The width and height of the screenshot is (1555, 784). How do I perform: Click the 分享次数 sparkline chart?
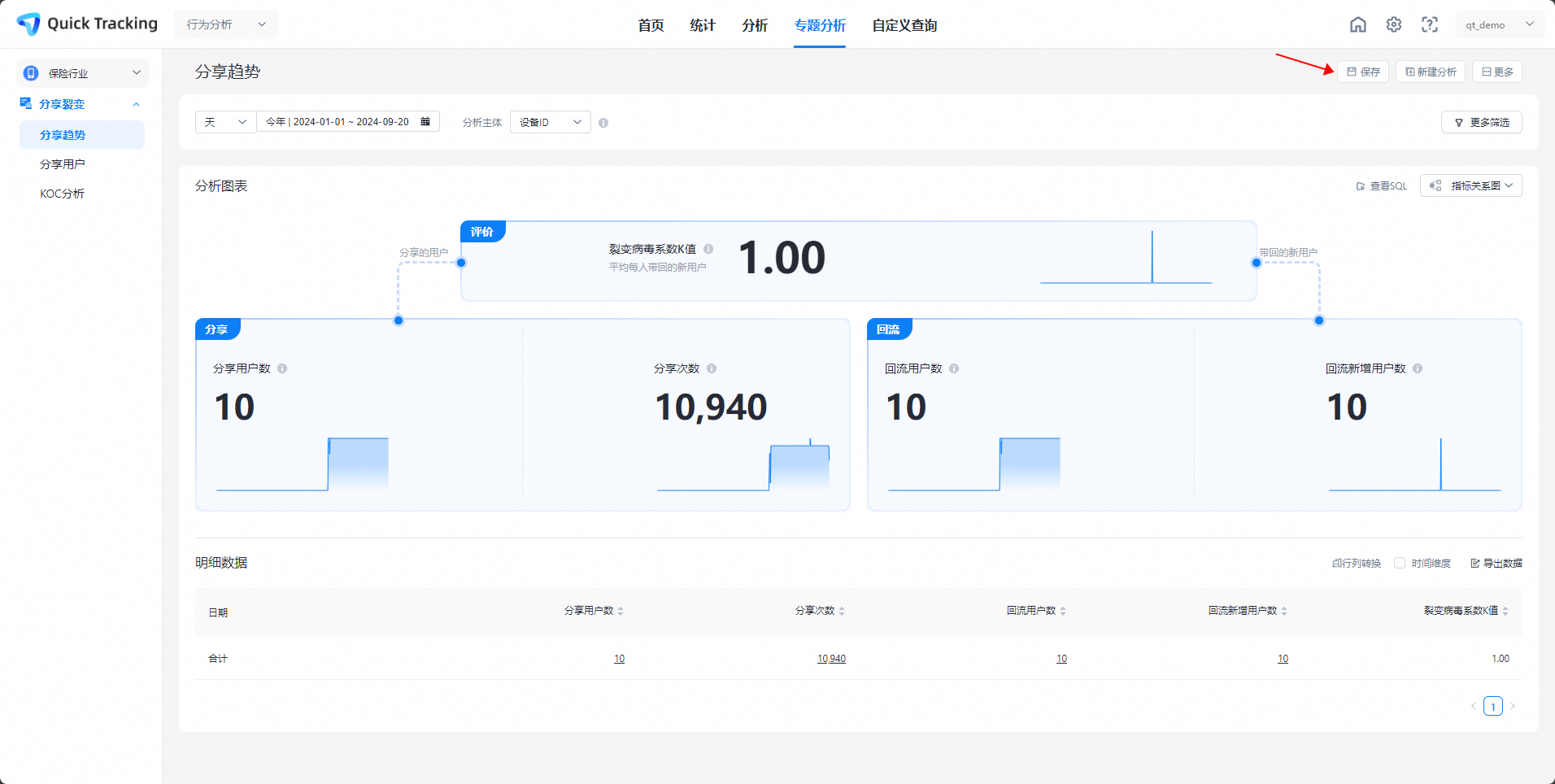[x=743, y=464]
